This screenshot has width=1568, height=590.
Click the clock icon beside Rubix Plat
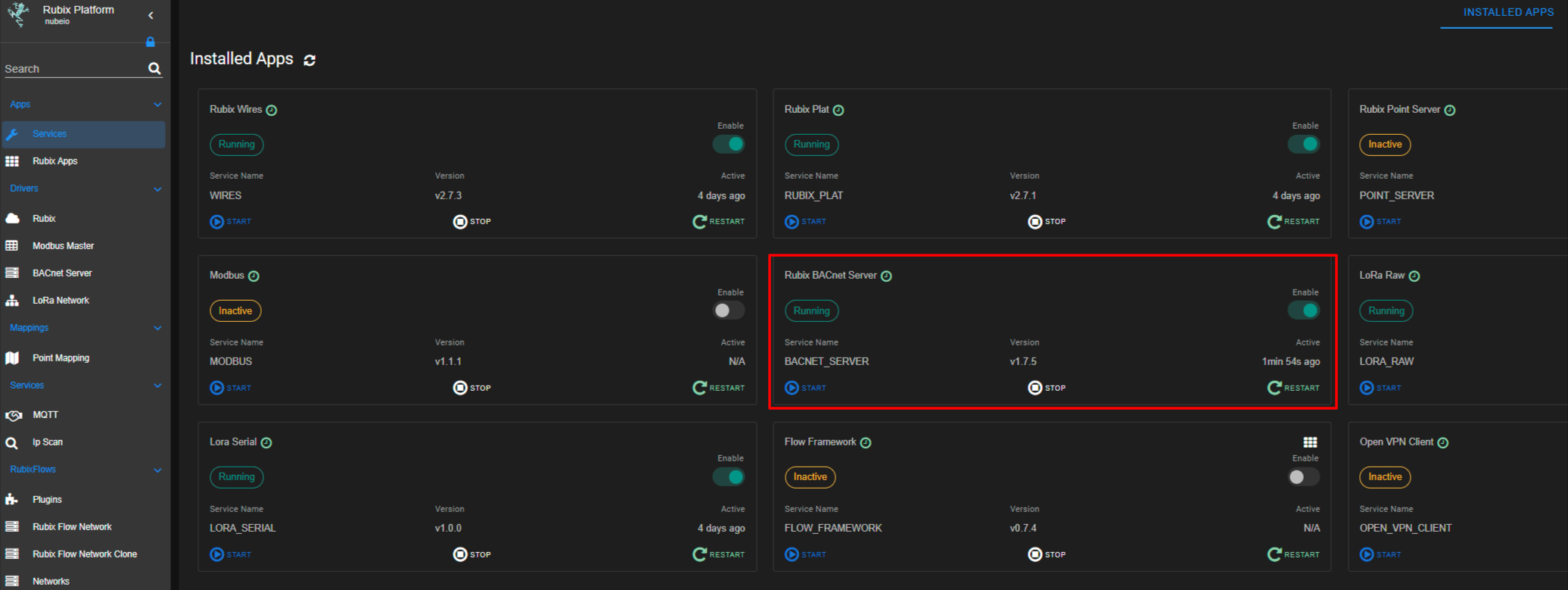(838, 110)
